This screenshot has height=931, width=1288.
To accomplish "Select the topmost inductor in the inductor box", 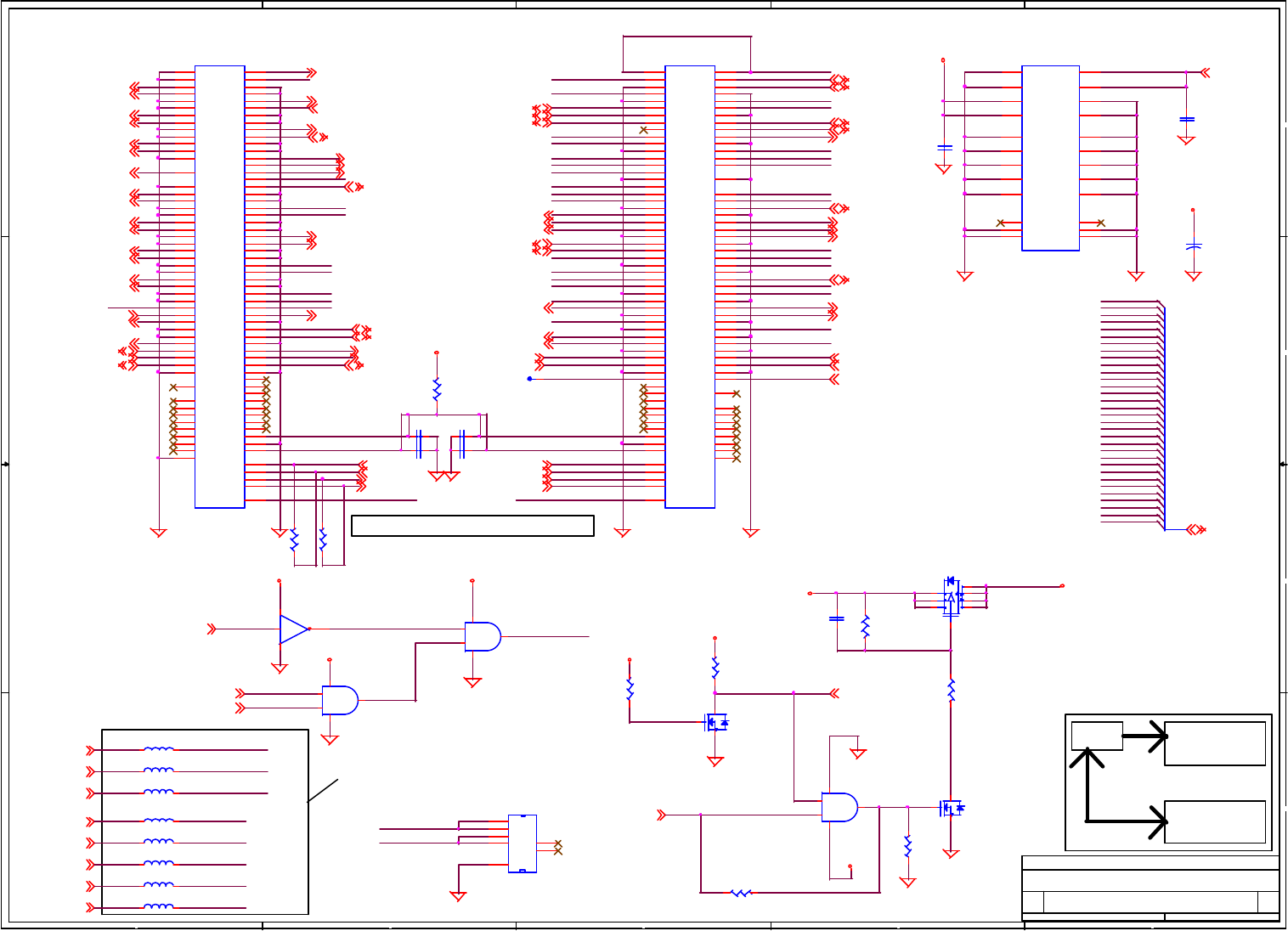I will tap(159, 750).
